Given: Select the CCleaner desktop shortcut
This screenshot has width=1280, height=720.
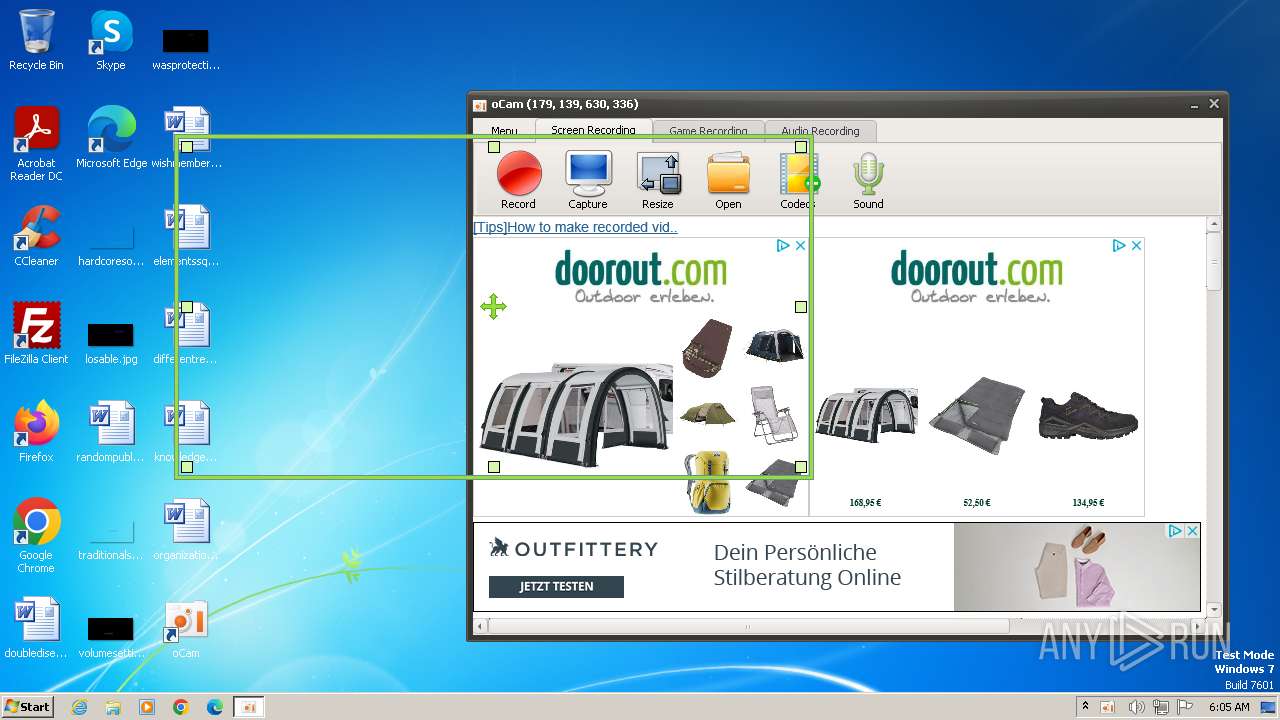Looking at the screenshot, I should point(36,237).
